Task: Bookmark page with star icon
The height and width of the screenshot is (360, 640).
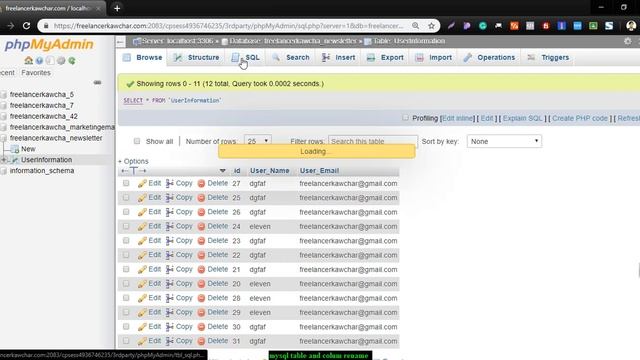Action: tap(431, 26)
